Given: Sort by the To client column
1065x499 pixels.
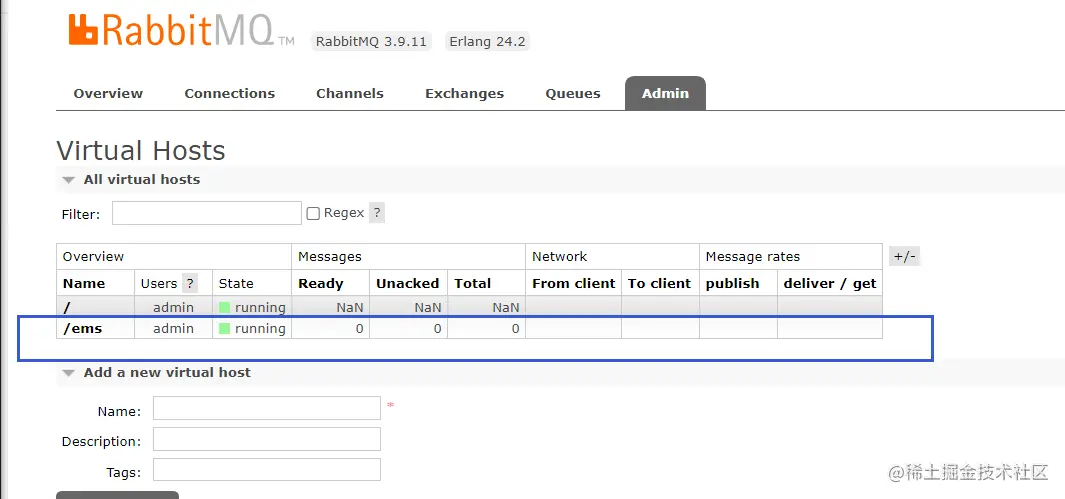Looking at the screenshot, I should tap(659, 284).
